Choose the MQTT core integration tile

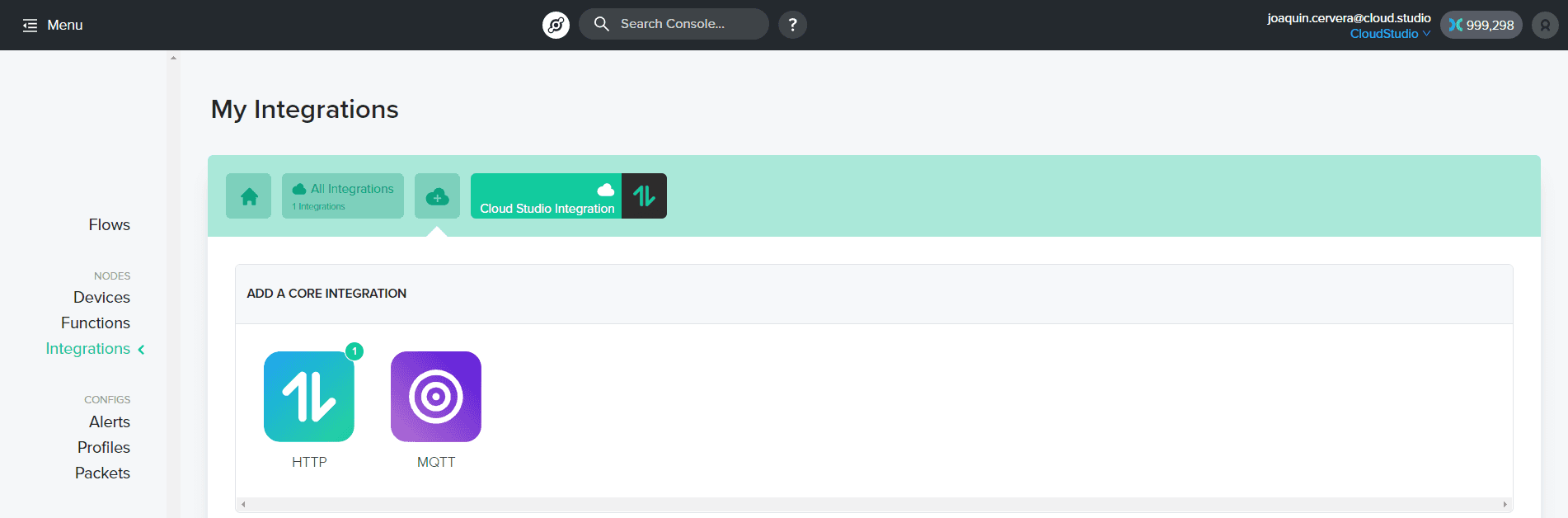point(436,397)
